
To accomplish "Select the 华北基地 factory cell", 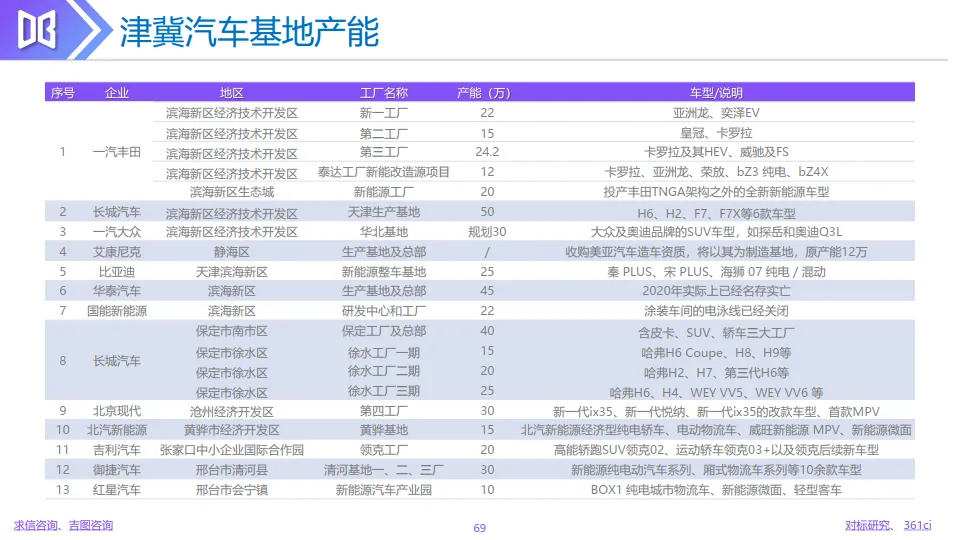I will [383, 232].
